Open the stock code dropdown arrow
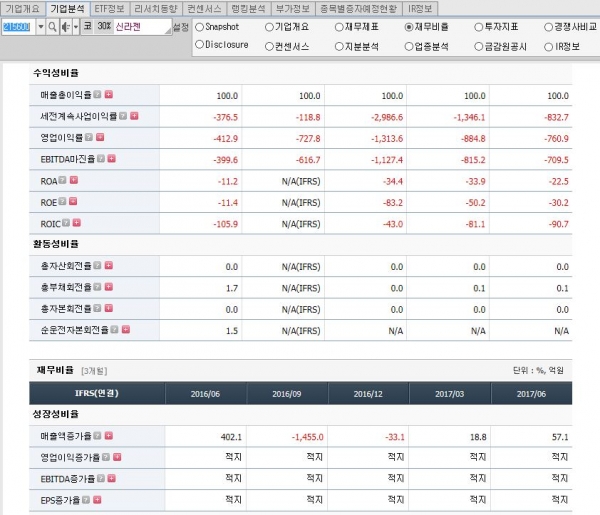 pyautogui.click(x=41, y=27)
